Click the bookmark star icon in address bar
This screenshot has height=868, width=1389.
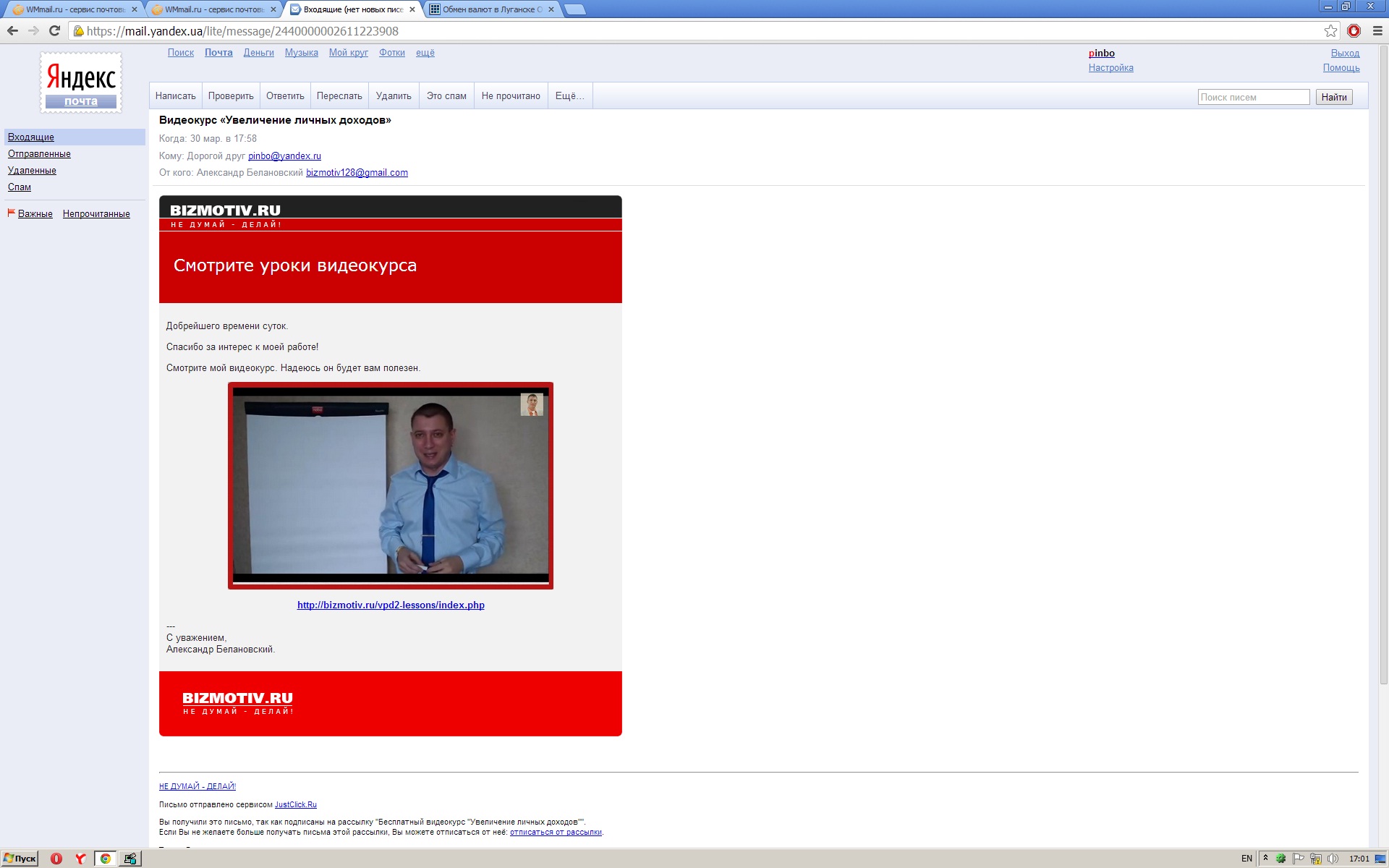pyautogui.click(x=1330, y=30)
